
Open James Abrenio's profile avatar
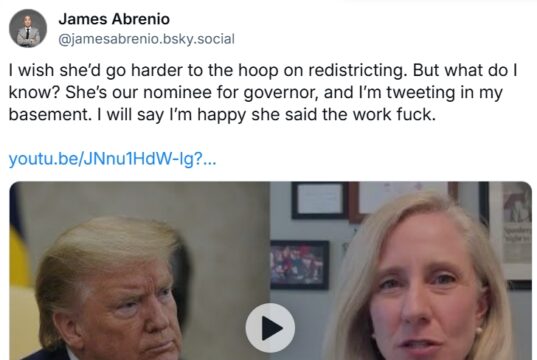[28, 28]
